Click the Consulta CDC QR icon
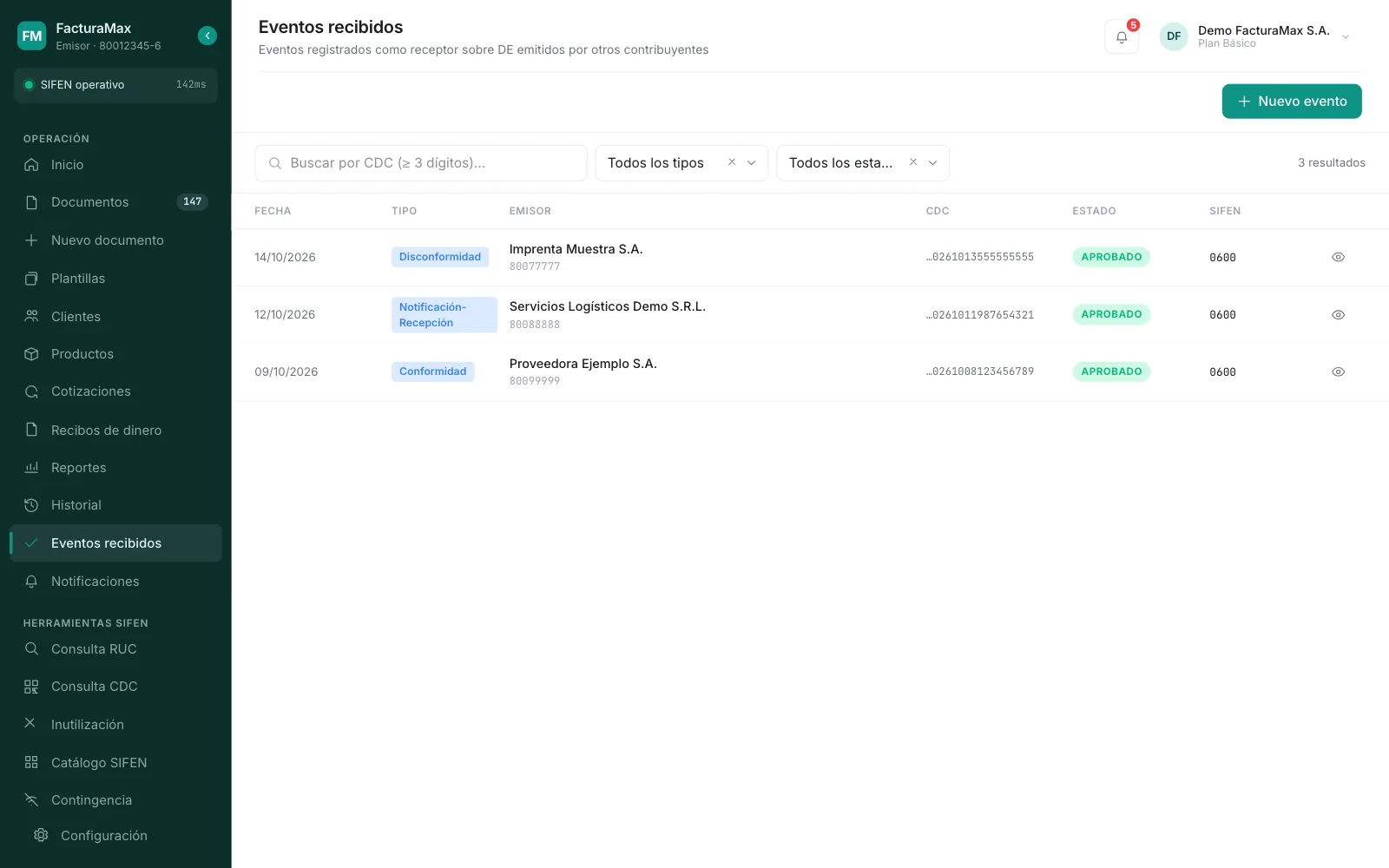 point(31,687)
